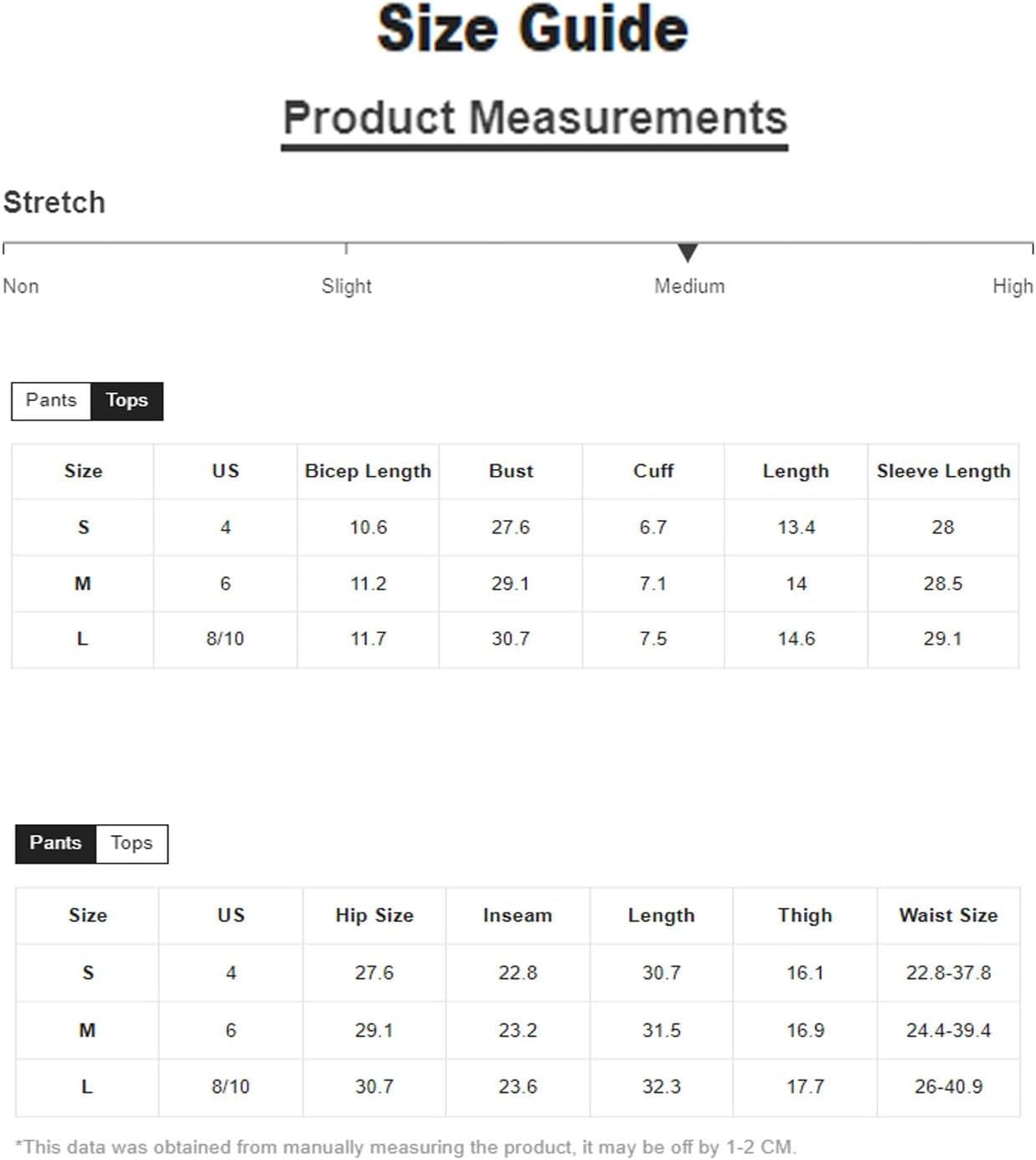Click the Thigh column header

click(x=805, y=915)
